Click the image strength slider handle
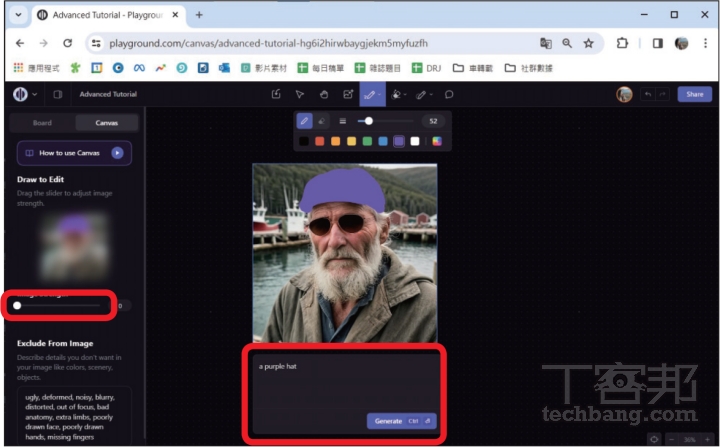The image size is (720, 447). (17, 306)
